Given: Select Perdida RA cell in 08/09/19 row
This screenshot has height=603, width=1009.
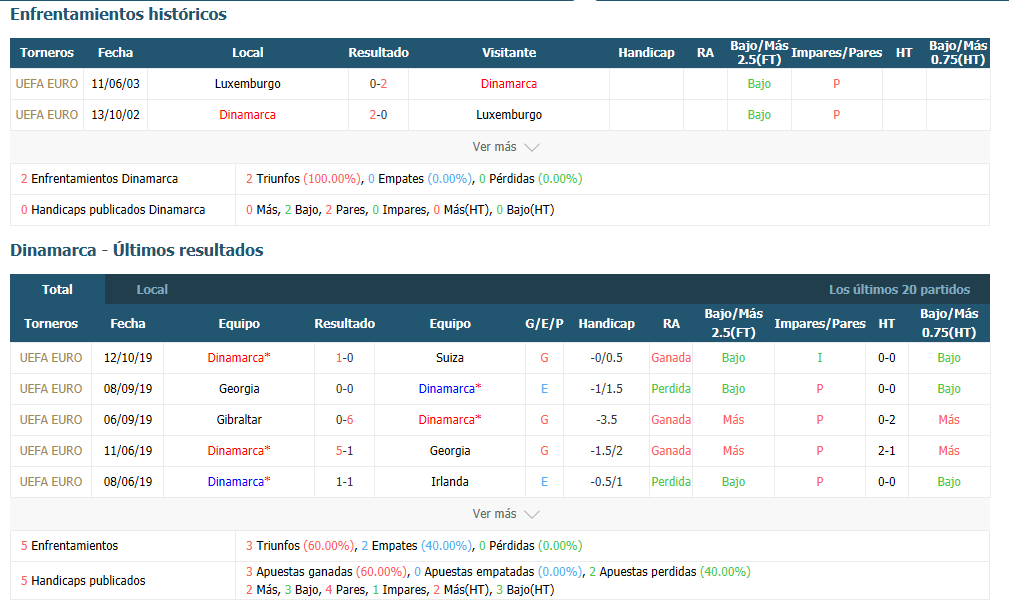Looking at the screenshot, I should tap(671, 389).
